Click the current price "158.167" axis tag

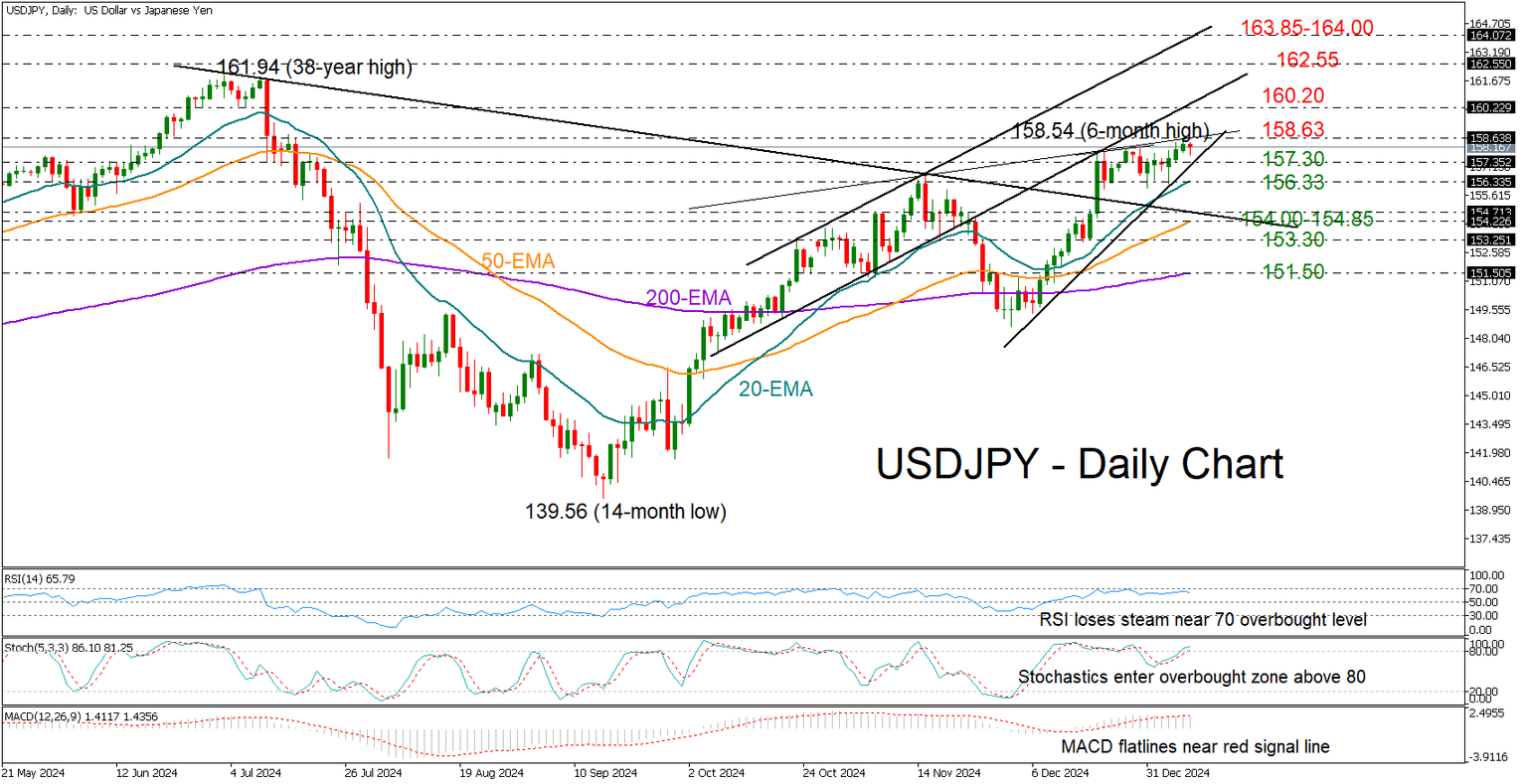pos(1489,148)
